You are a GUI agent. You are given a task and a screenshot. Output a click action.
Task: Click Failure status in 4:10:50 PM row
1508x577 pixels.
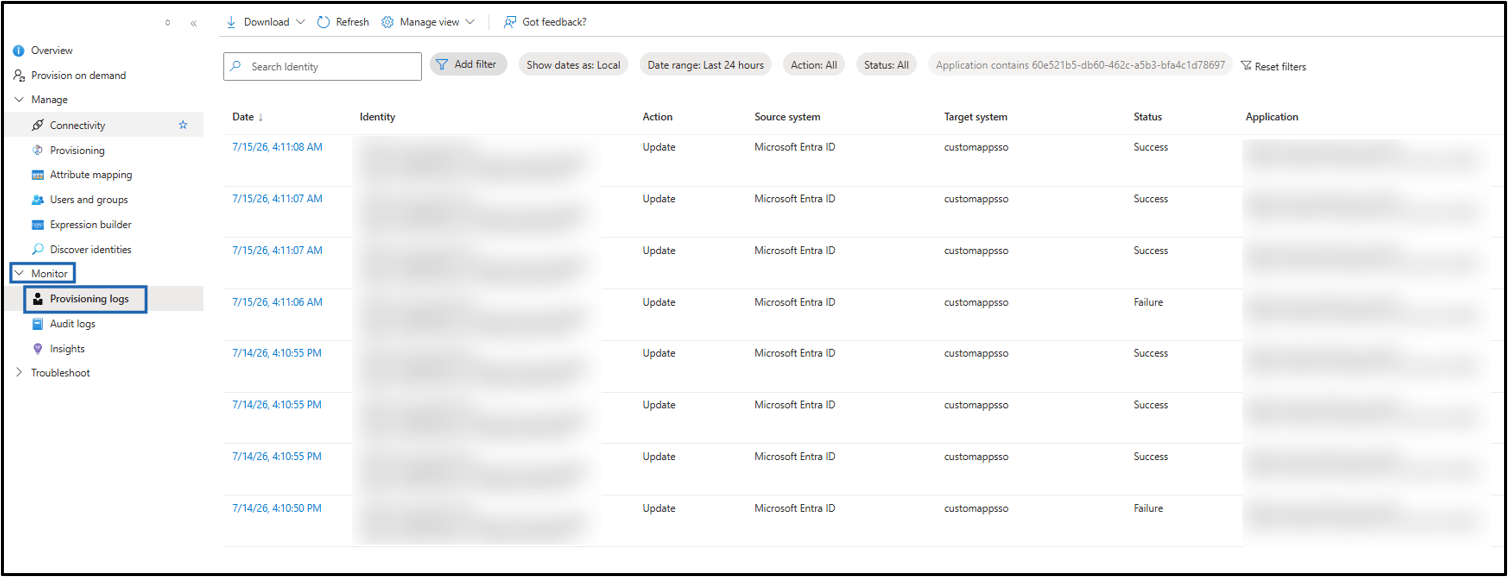click(1149, 508)
